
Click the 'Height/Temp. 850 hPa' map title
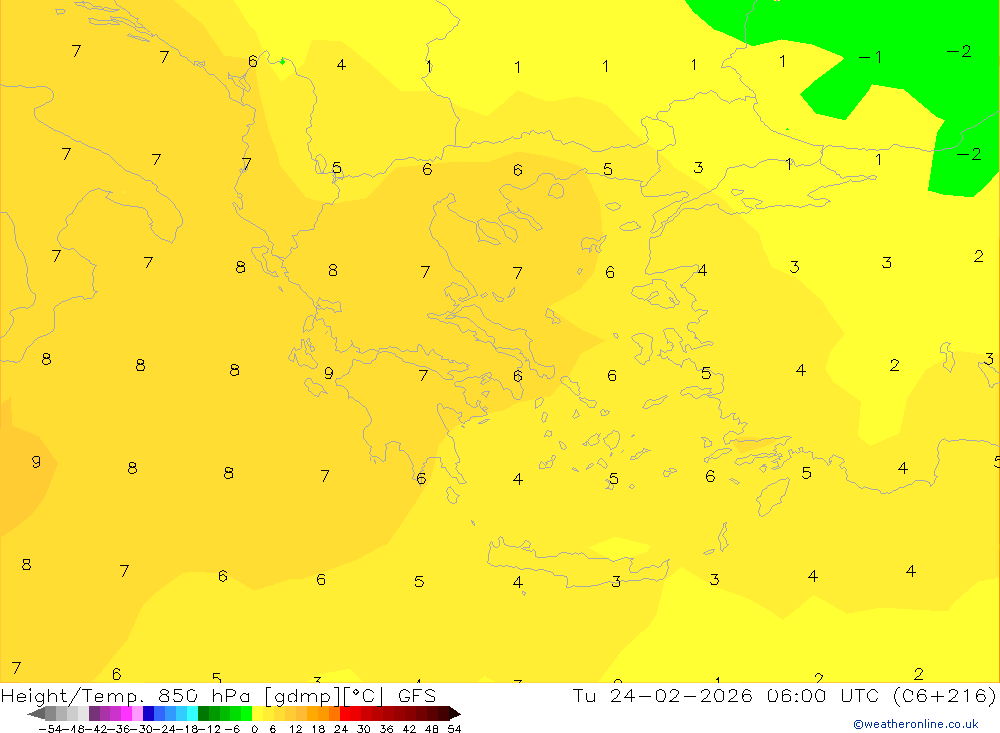pos(126,696)
